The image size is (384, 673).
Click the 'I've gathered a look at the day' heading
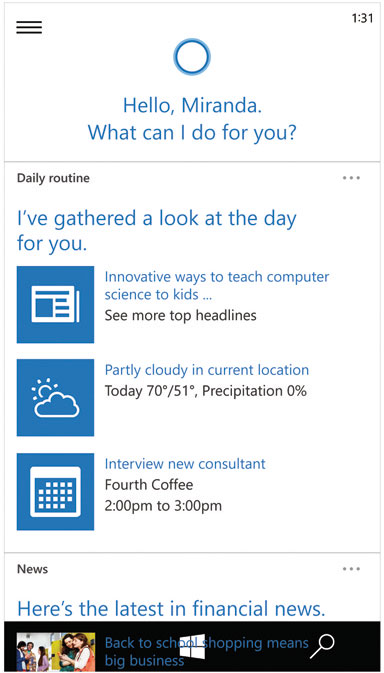(157, 231)
